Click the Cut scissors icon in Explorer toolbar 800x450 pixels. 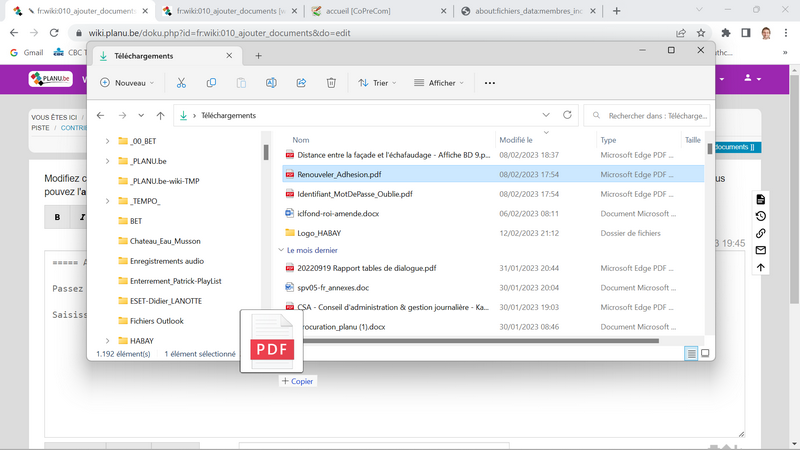click(x=181, y=83)
